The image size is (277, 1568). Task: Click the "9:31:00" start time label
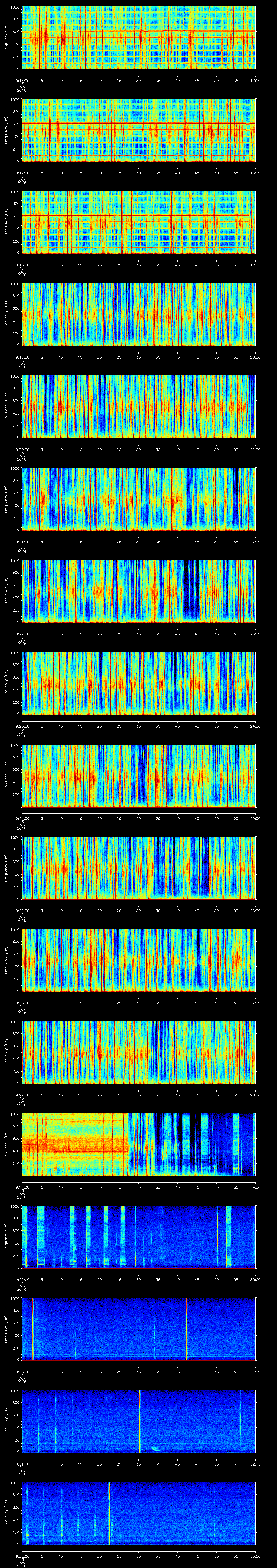[22, 1464]
